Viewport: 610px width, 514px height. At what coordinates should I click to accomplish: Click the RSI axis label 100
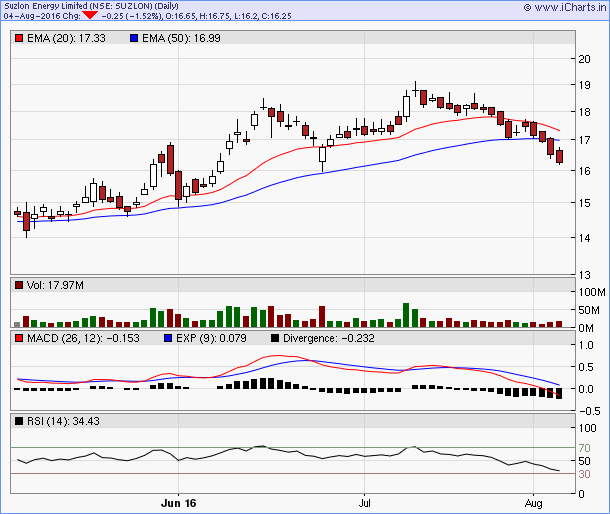587,428
